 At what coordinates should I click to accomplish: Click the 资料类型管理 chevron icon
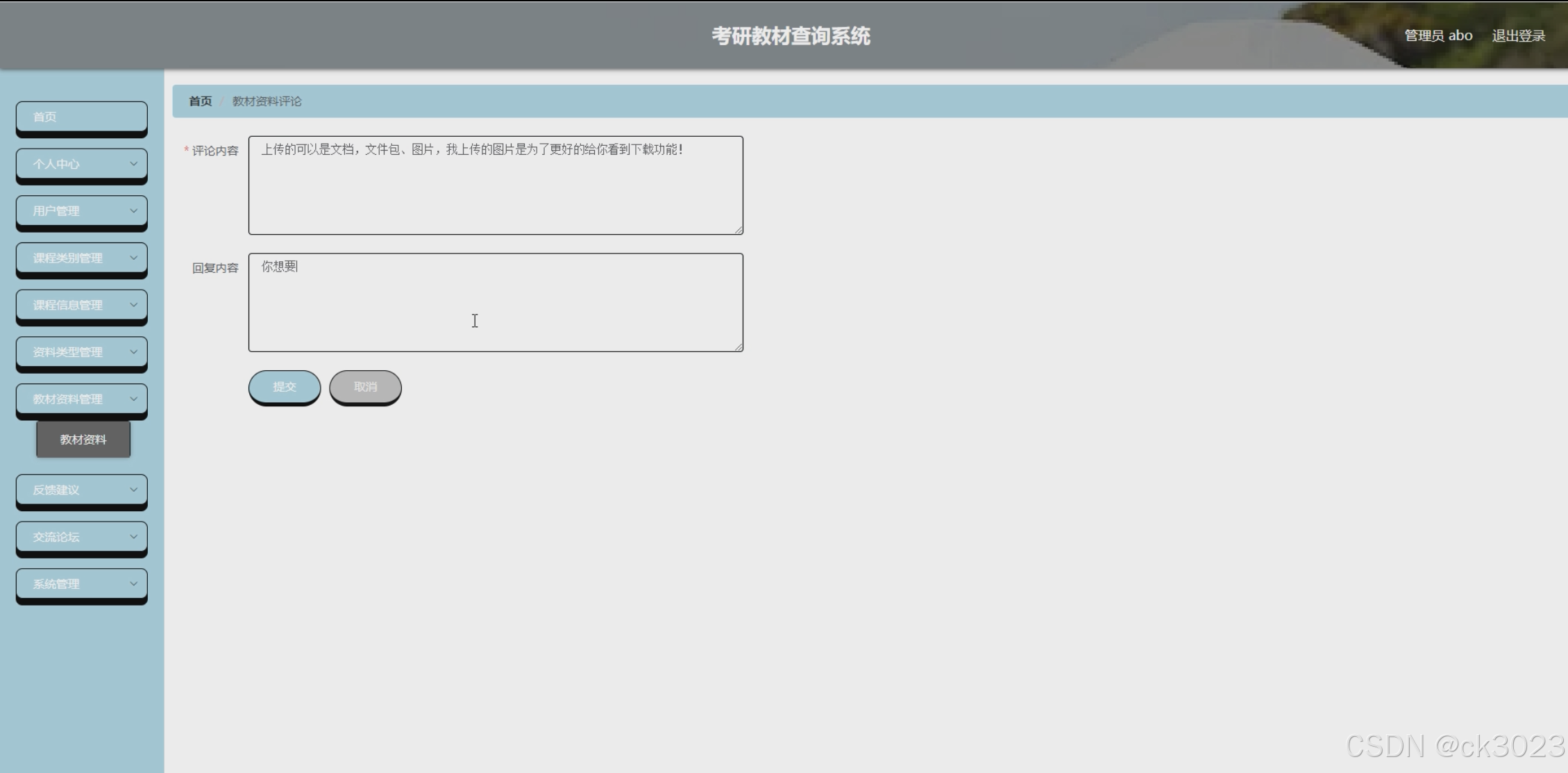point(133,352)
